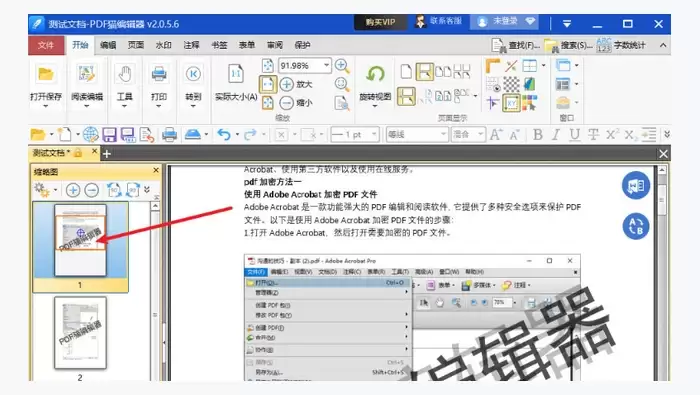This screenshot has height=395, width=700.
Task: Click the magnifier zoom-in tool icon
Action: pos(342,66)
